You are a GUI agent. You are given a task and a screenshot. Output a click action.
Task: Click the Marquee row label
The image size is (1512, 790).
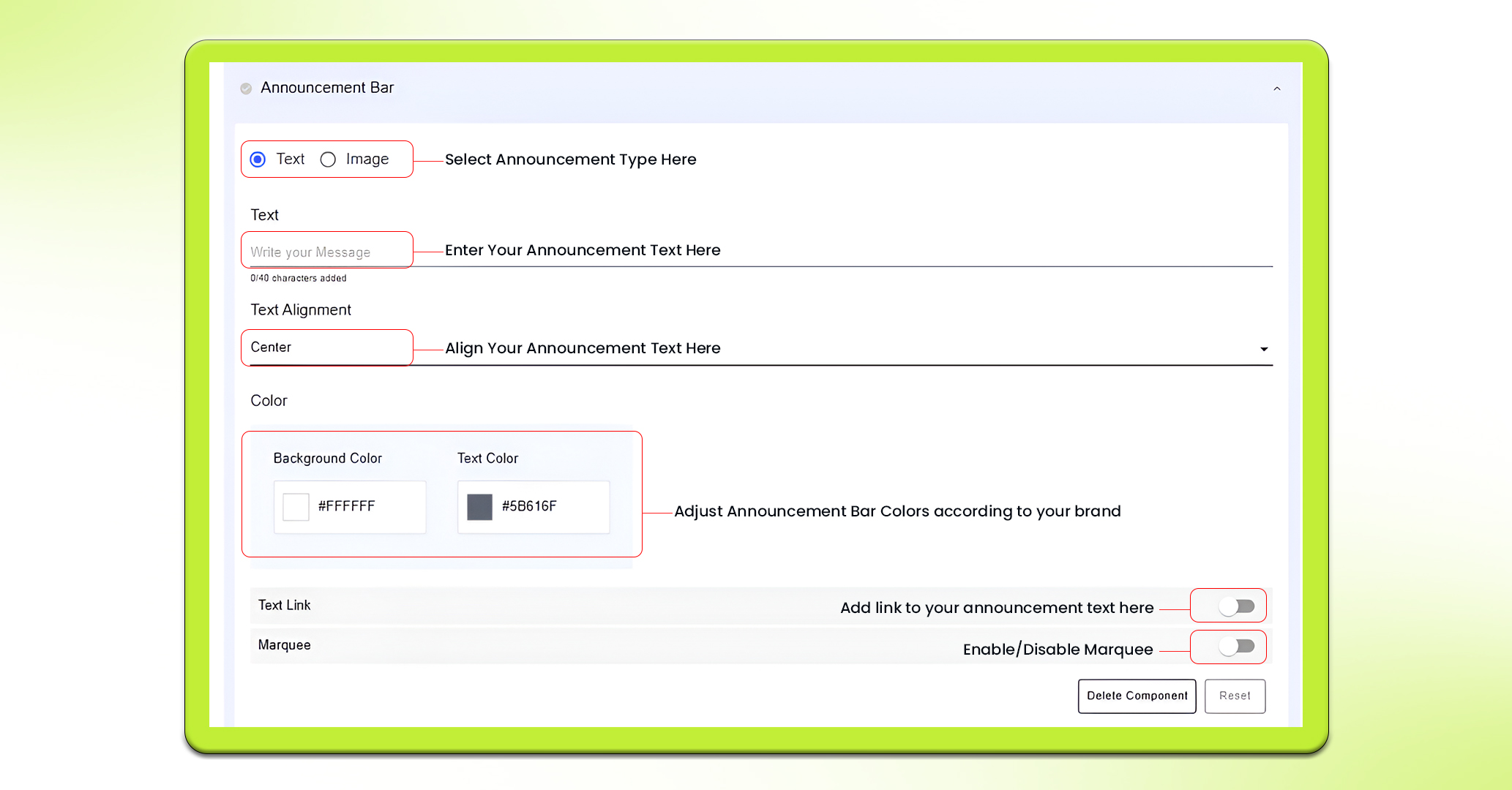pos(284,645)
